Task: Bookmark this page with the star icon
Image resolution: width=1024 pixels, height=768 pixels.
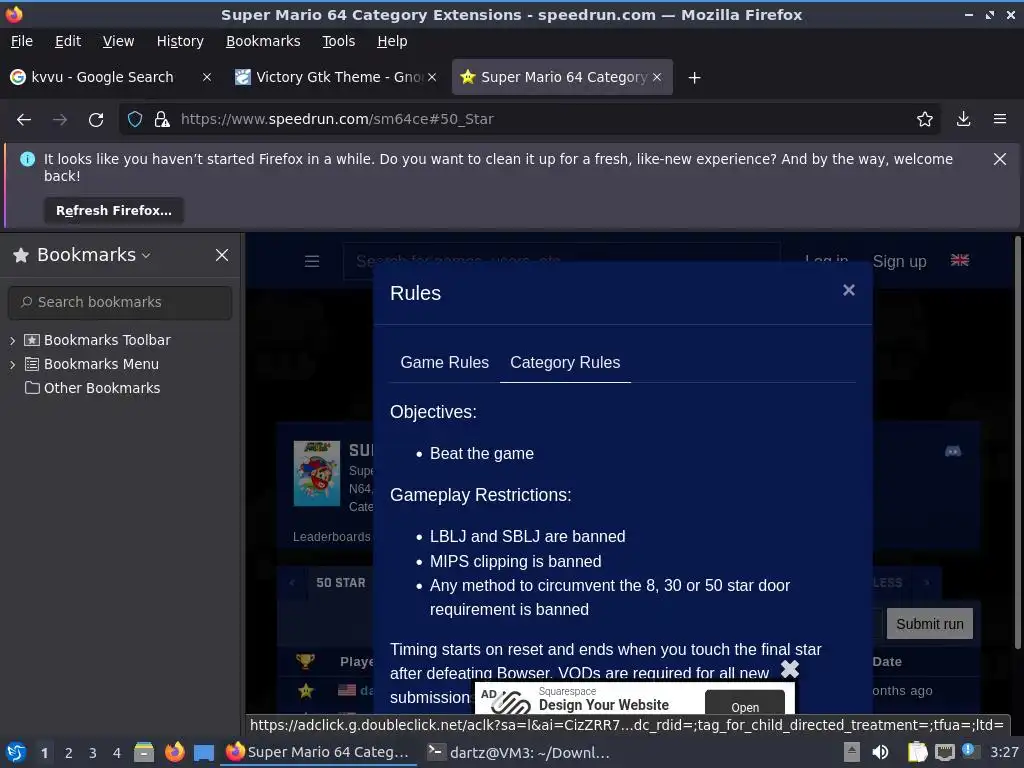Action: 924,119
